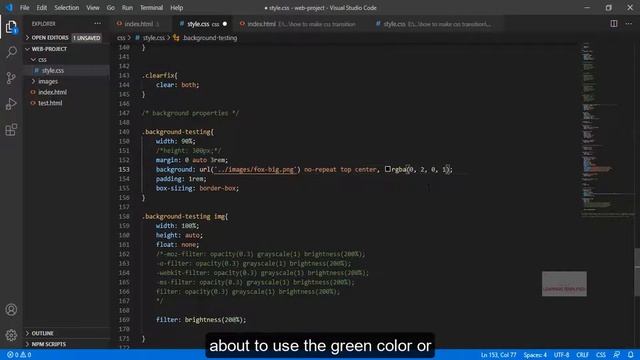Open the Go menu
640x360 pixels.
111,8
